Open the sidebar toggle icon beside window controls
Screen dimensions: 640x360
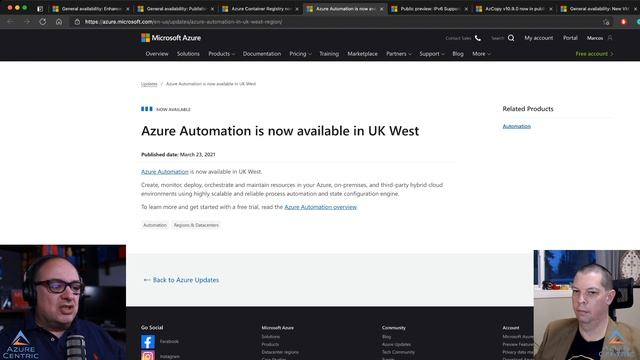point(40,9)
